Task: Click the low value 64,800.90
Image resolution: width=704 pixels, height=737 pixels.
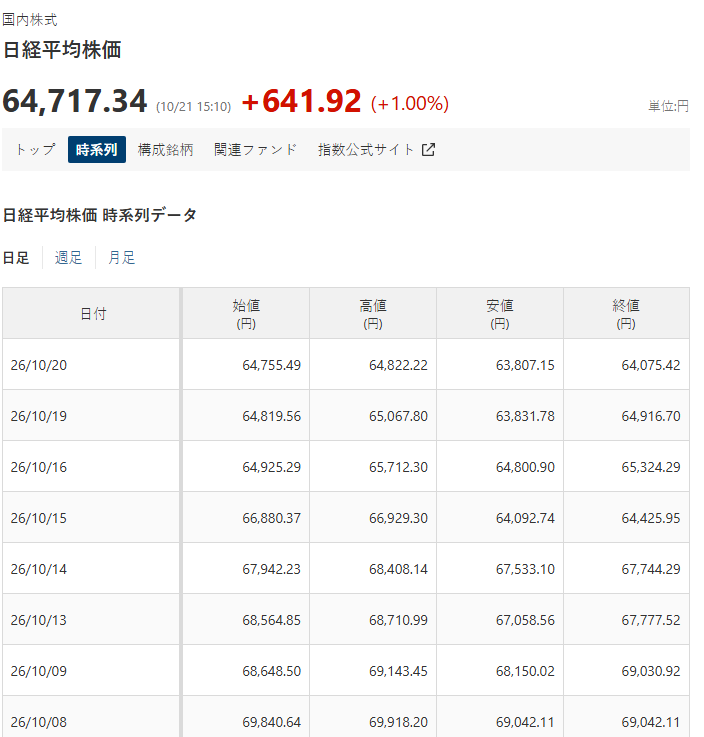Action: 525,467
